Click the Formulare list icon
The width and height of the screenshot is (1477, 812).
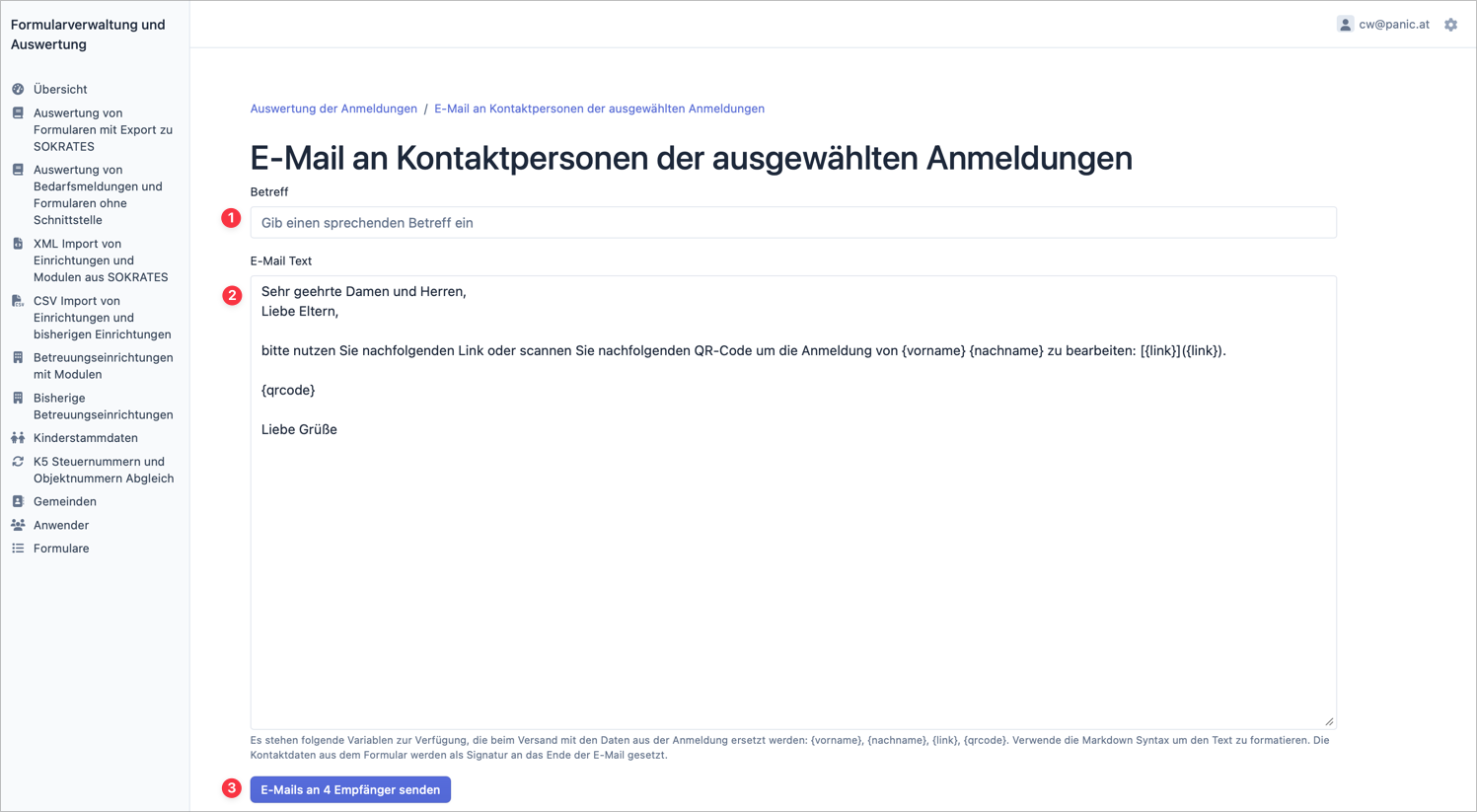click(x=18, y=549)
